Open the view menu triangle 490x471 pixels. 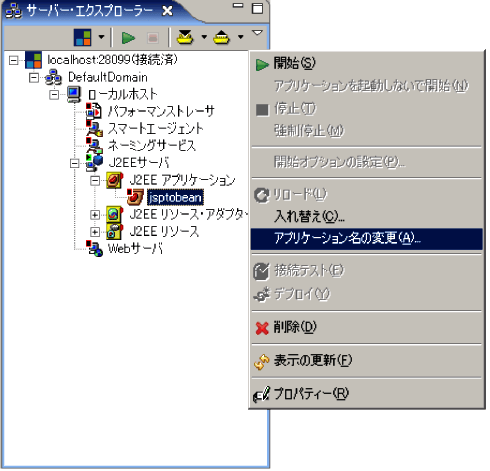(x=257, y=33)
